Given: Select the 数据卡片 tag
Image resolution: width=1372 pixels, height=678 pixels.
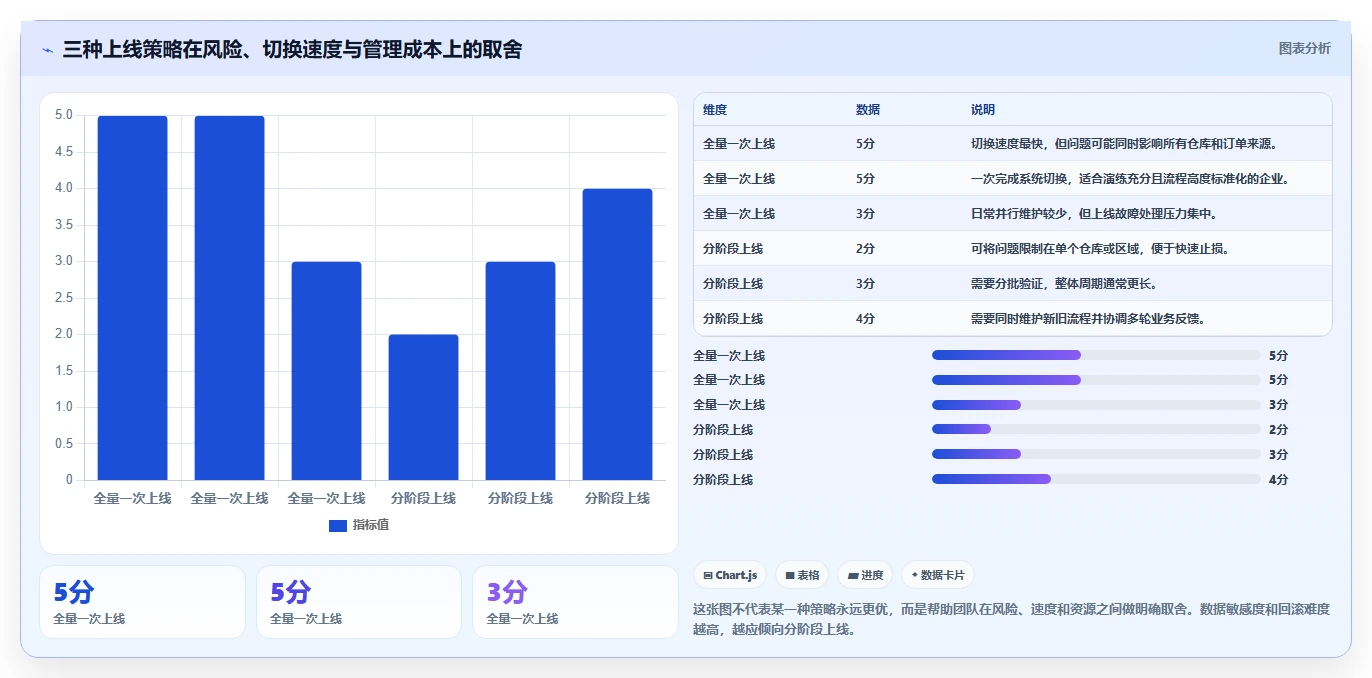Looking at the screenshot, I should point(937,575).
